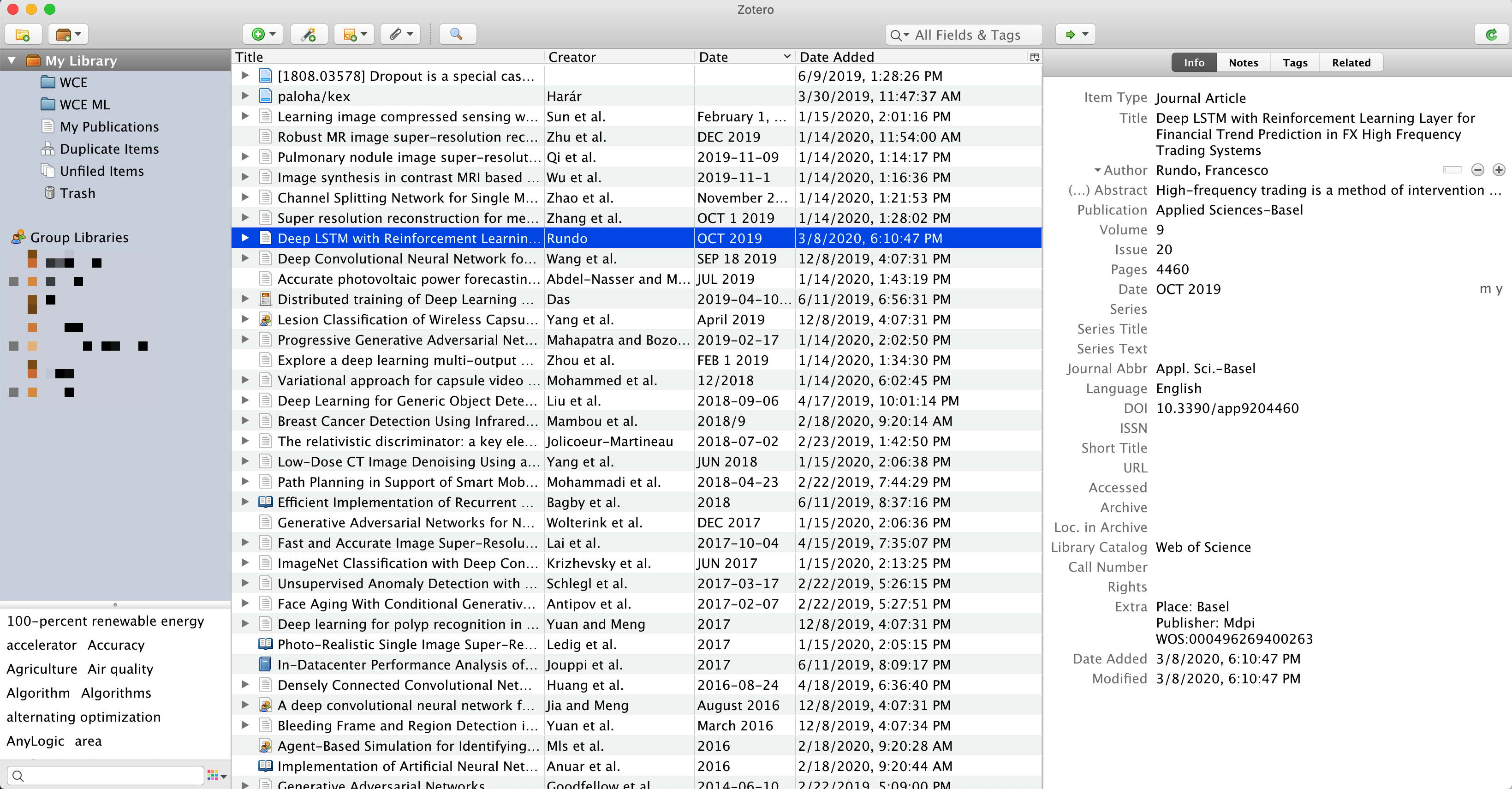The image size is (1512, 789).
Task: Switch to the Related tab
Action: 1351,63
